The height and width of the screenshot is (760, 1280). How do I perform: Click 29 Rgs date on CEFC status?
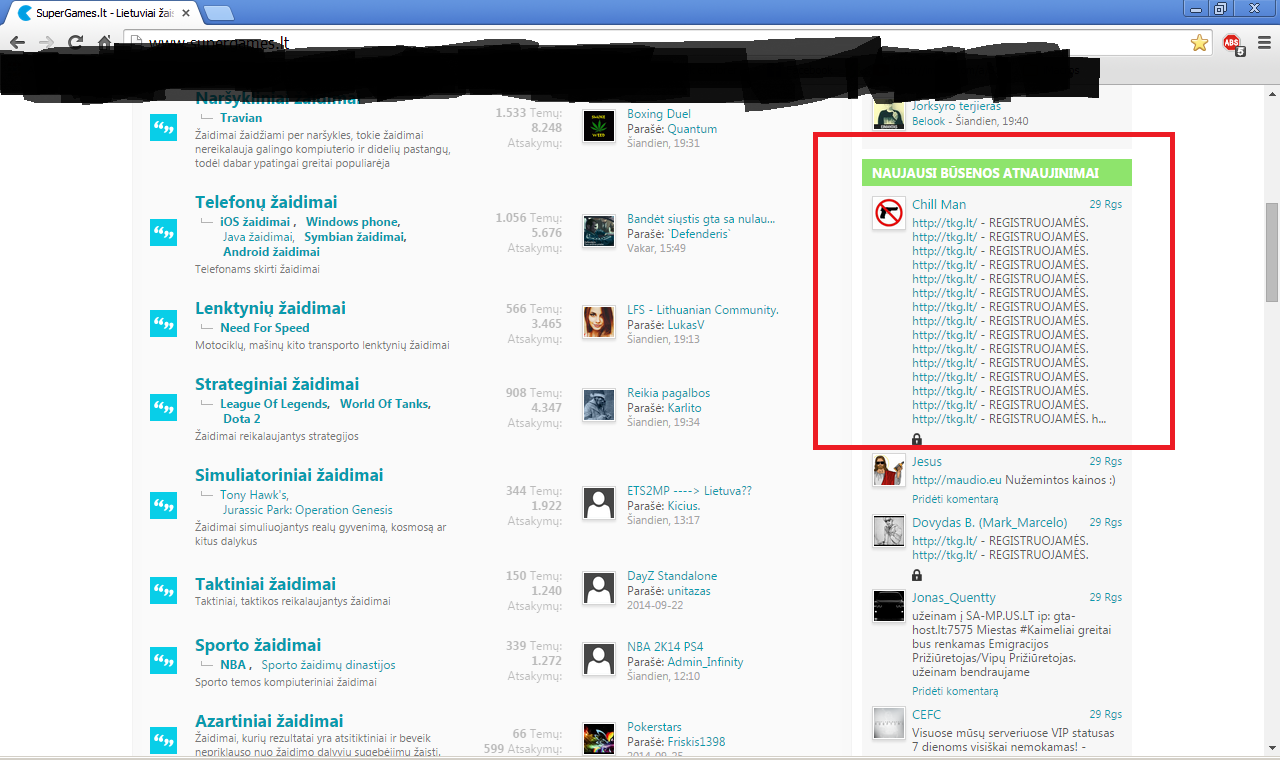click(x=1105, y=714)
